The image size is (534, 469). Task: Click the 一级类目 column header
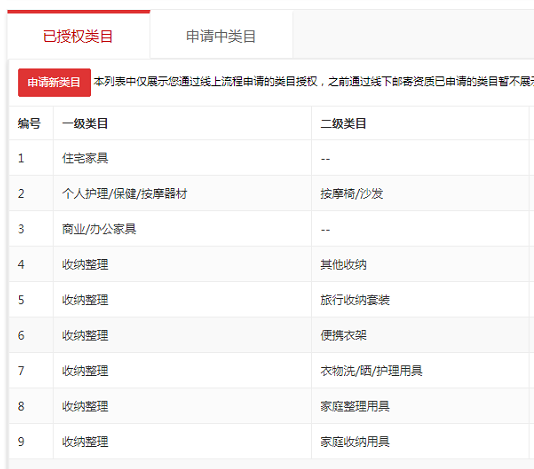point(85,123)
